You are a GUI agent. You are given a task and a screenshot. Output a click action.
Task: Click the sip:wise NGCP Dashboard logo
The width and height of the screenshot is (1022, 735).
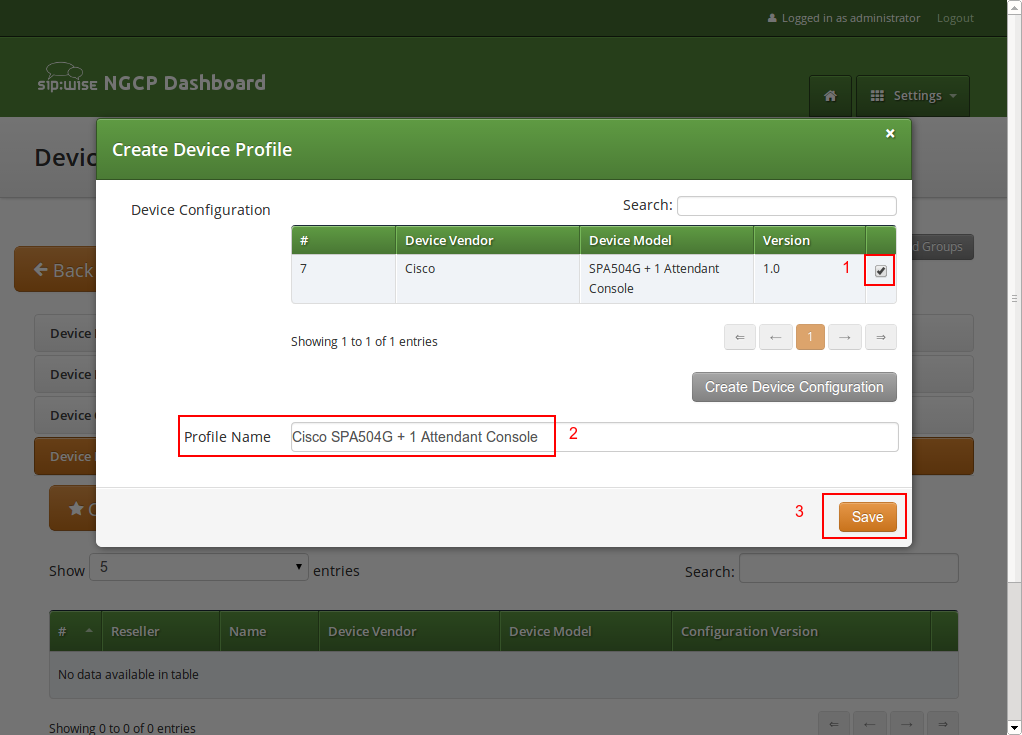(151, 82)
